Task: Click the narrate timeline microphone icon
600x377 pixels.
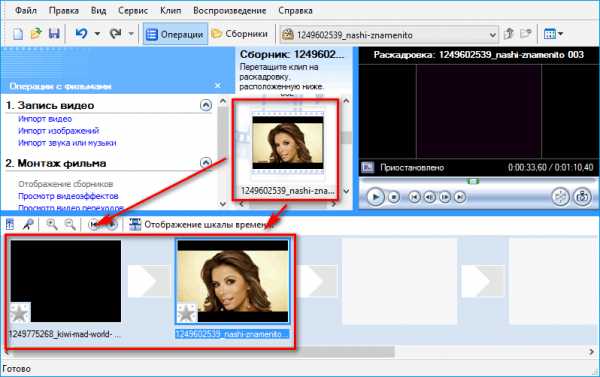Action: 28,224
